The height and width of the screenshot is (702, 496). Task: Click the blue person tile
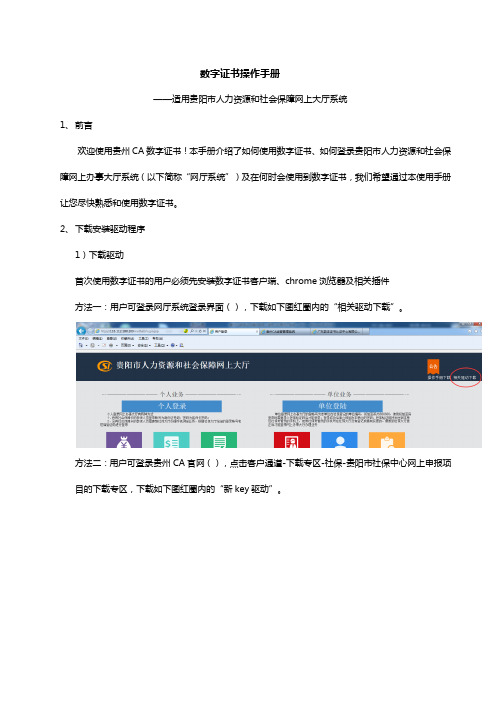click(339, 440)
